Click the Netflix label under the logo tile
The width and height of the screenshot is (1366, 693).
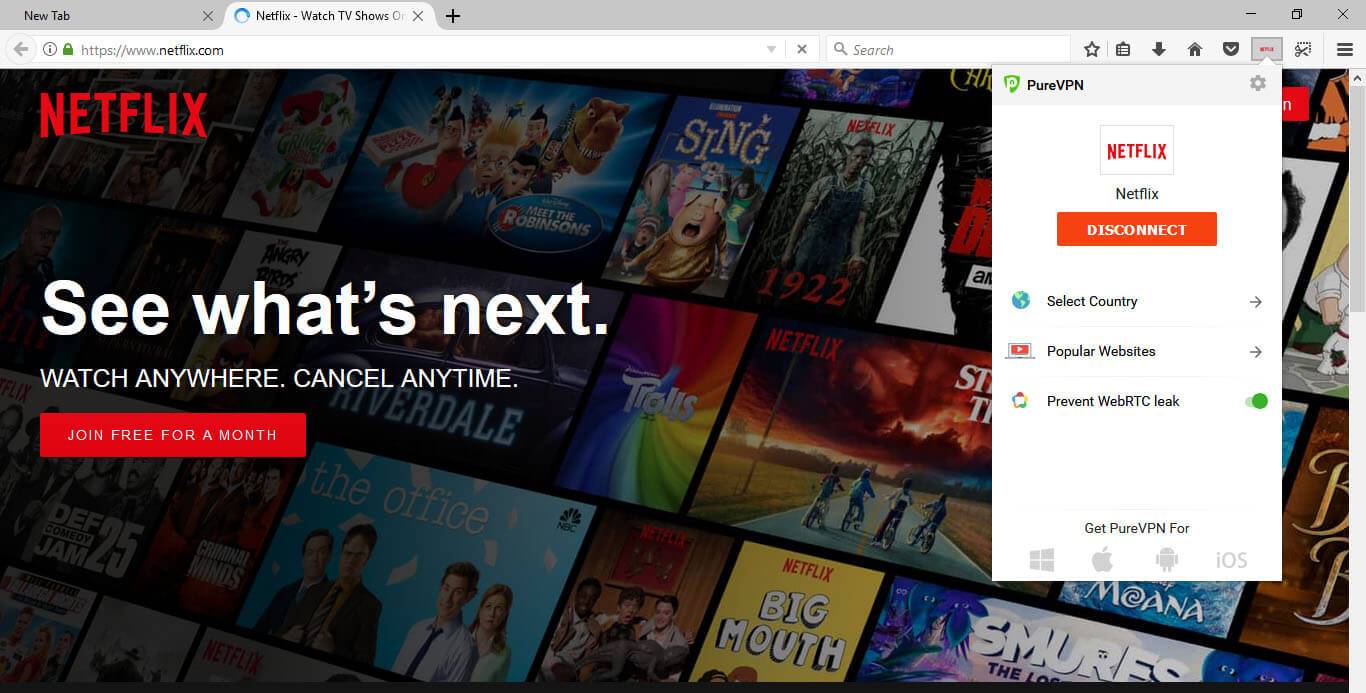[1137, 194]
